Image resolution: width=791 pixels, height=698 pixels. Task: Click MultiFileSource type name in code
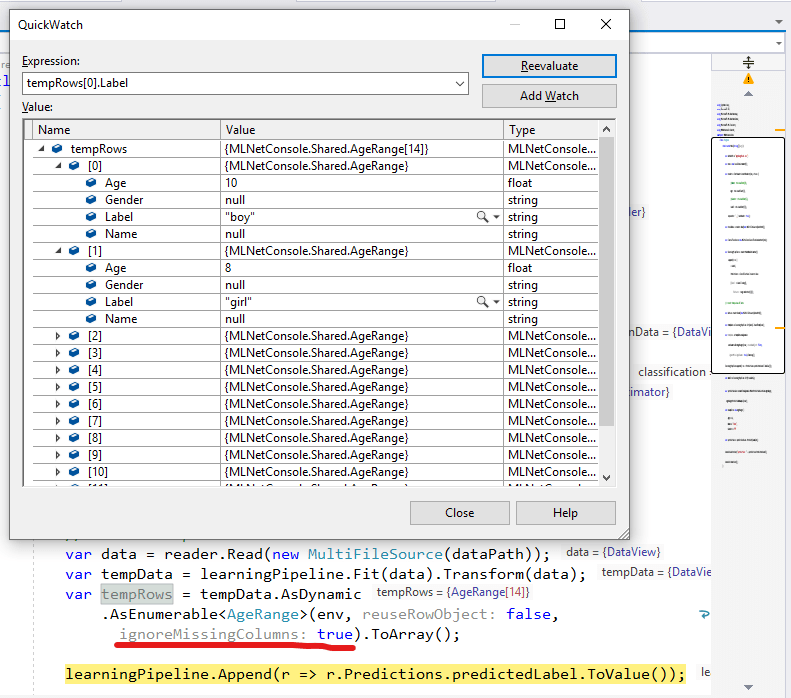click(x=375, y=554)
